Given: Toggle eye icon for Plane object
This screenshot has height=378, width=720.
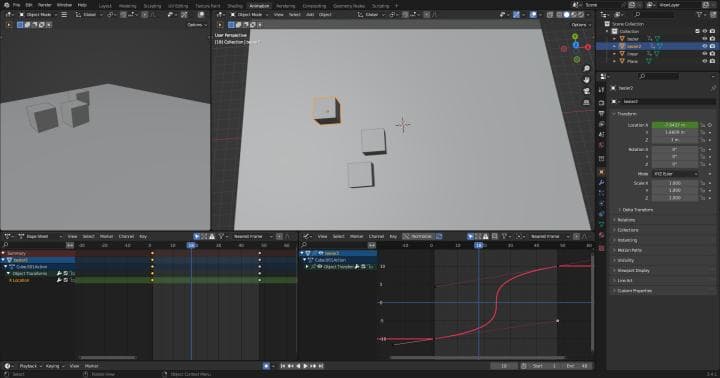Looking at the screenshot, I should pyautogui.click(x=705, y=61).
